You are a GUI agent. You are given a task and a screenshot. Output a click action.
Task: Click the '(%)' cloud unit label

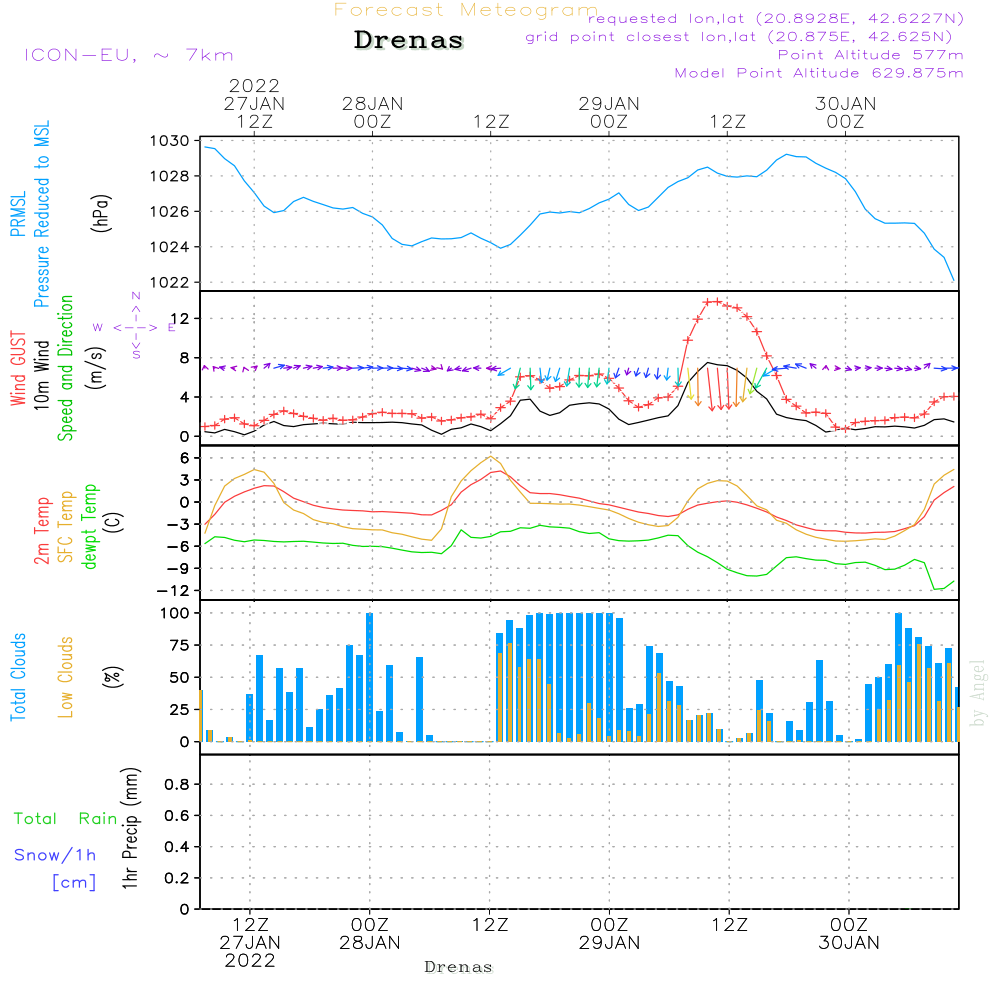pos(113,677)
